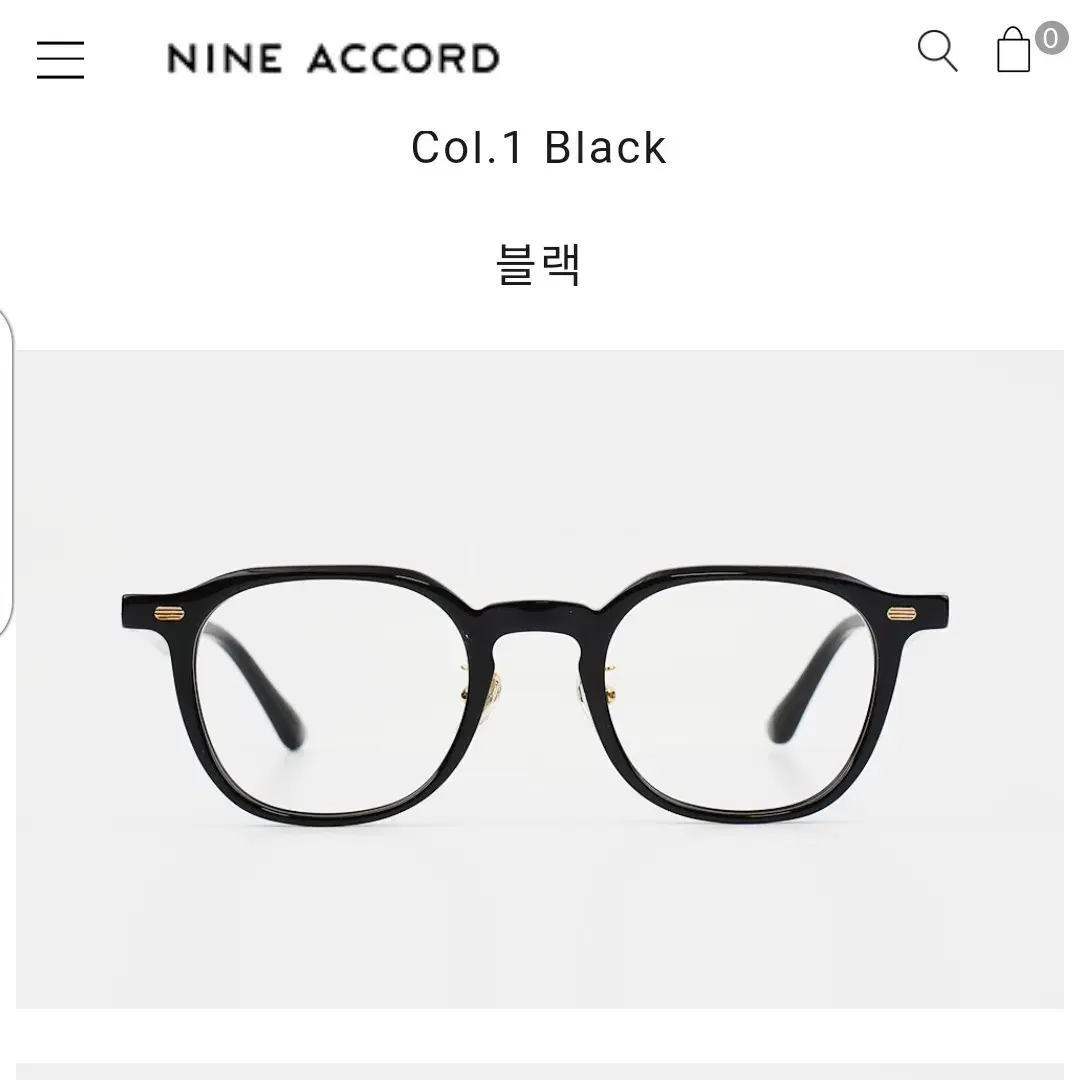Click the left gold rivet on frame
1080x1080 pixels.
point(169,613)
